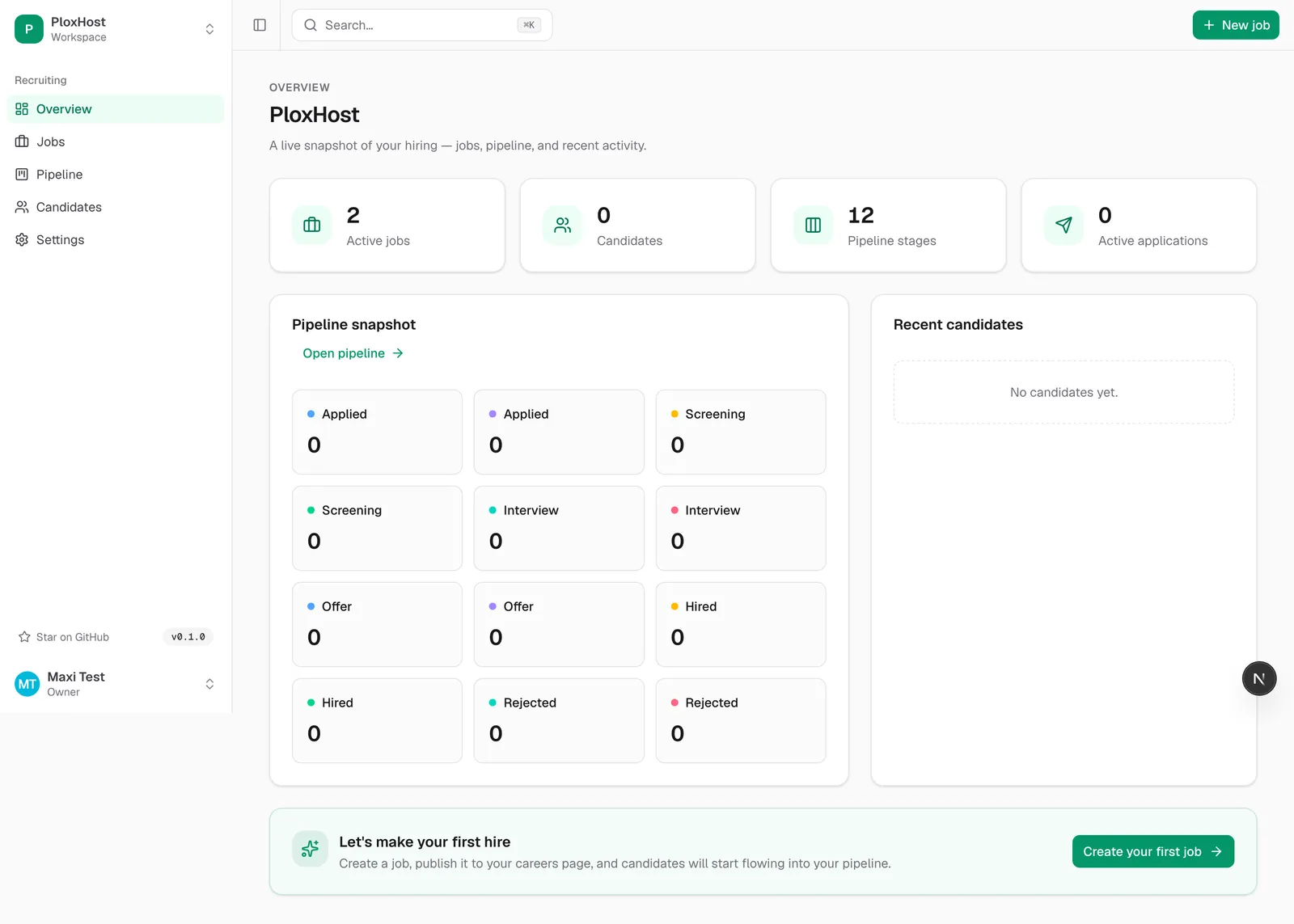1294x924 pixels.
Task: Click the search magnifier icon
Action: (x=311, y=25)
